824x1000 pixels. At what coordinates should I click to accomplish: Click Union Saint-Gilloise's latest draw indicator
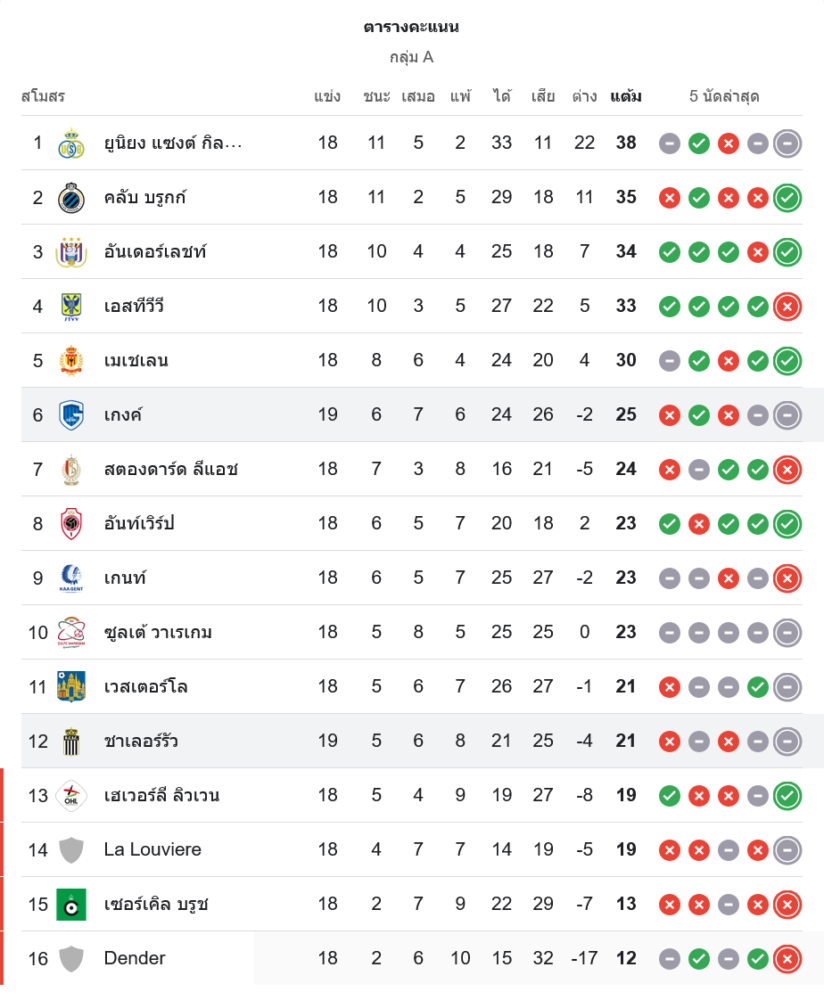coord(788,143)
